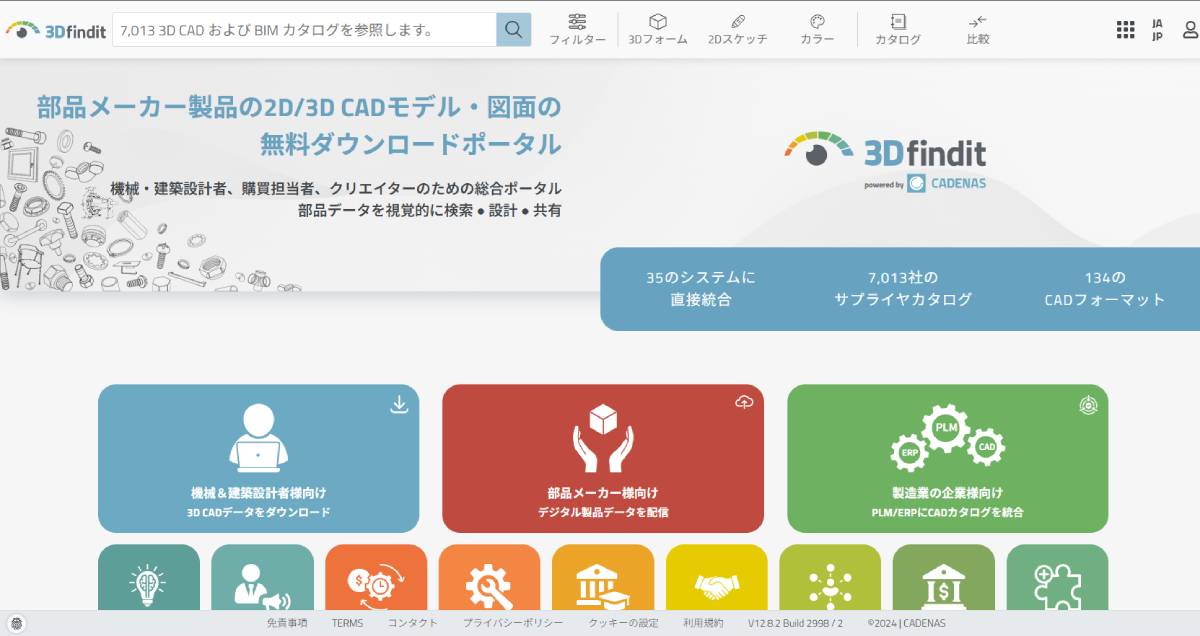Click into the CAD catalog search field

(300, 29)
